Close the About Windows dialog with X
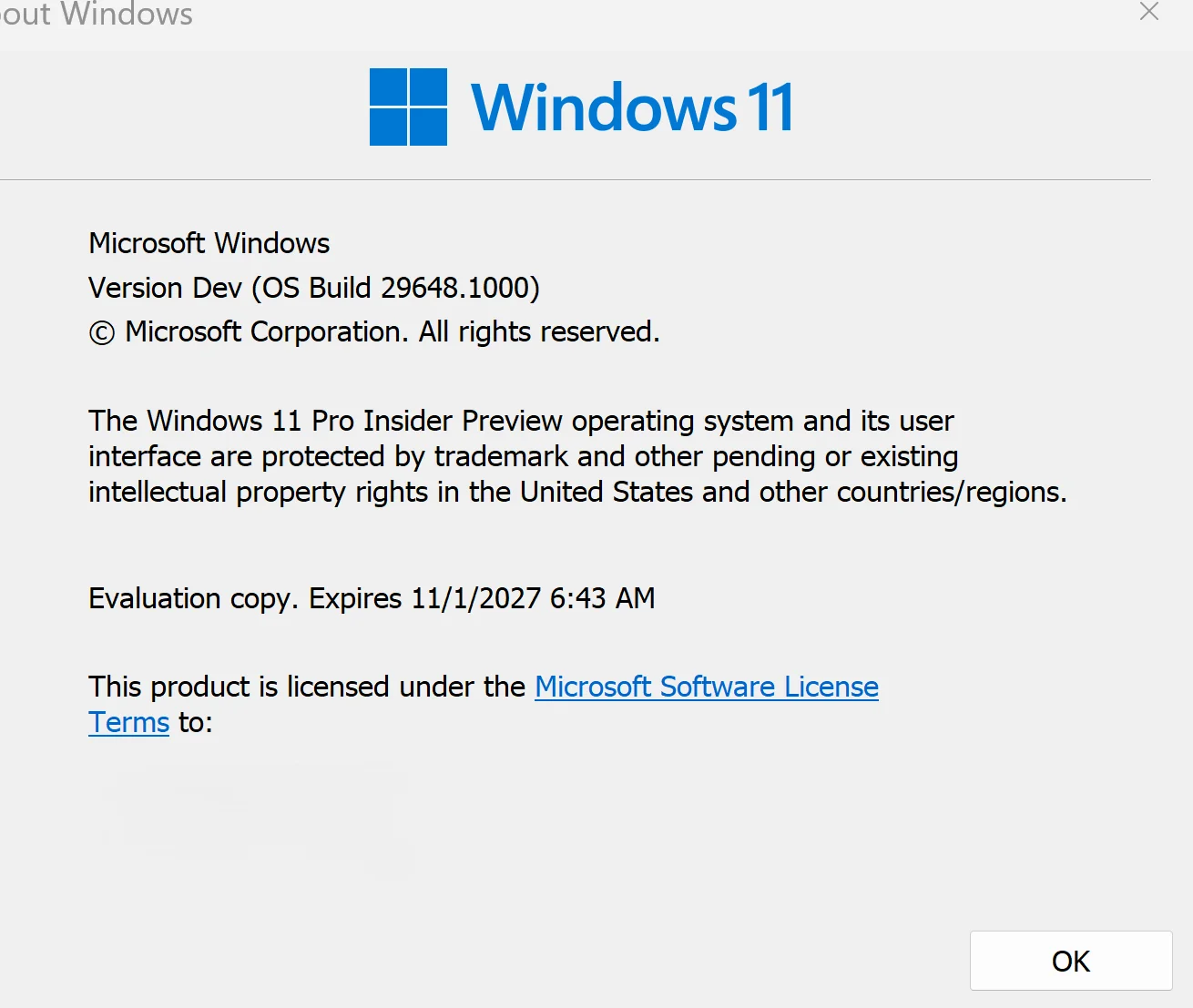Image resolution: width=1193 pixels, height=1008 pixels. 1149,12
